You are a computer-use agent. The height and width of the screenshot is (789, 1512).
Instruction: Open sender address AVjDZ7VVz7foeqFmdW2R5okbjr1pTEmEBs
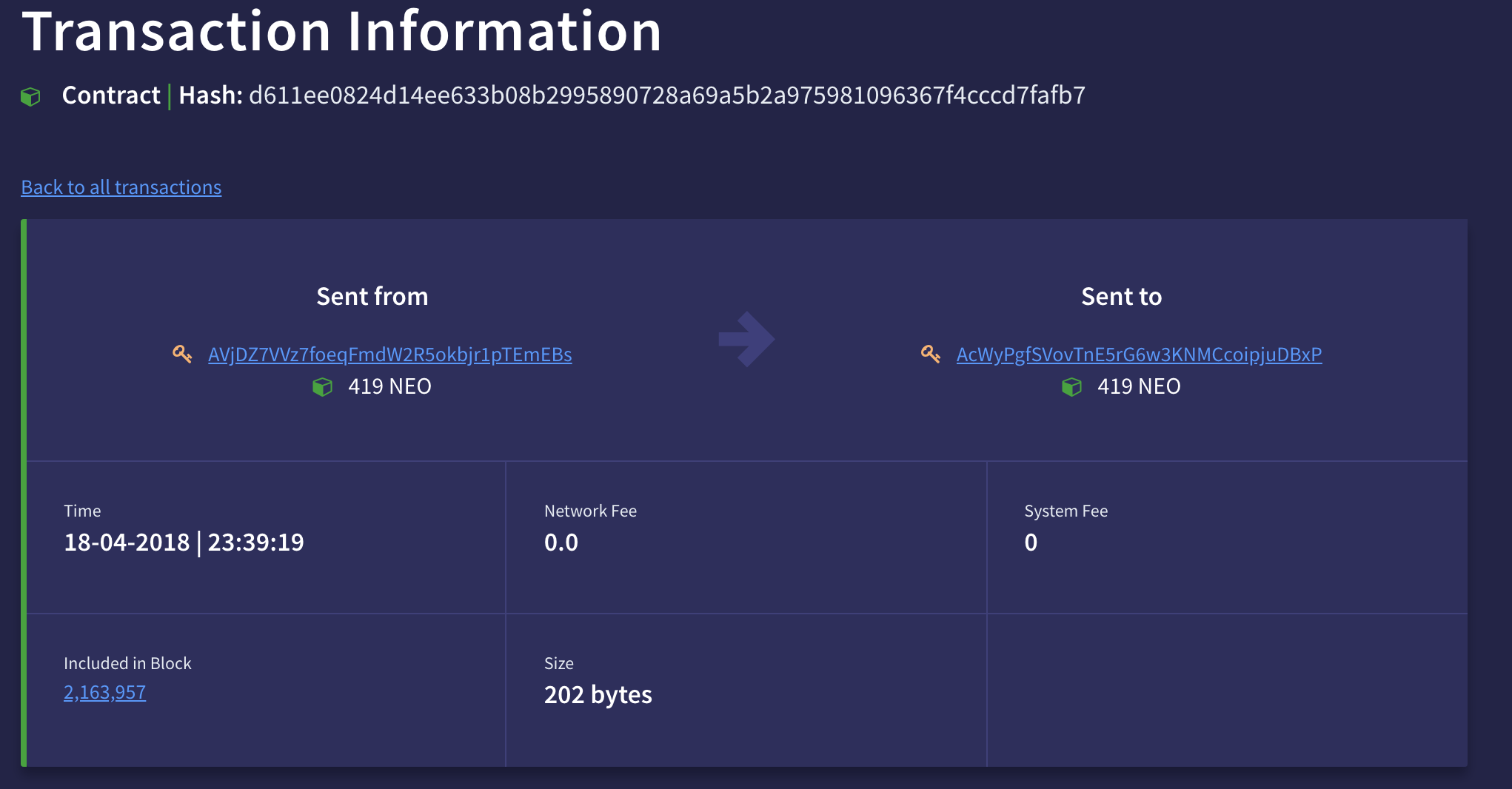[390, 355]
